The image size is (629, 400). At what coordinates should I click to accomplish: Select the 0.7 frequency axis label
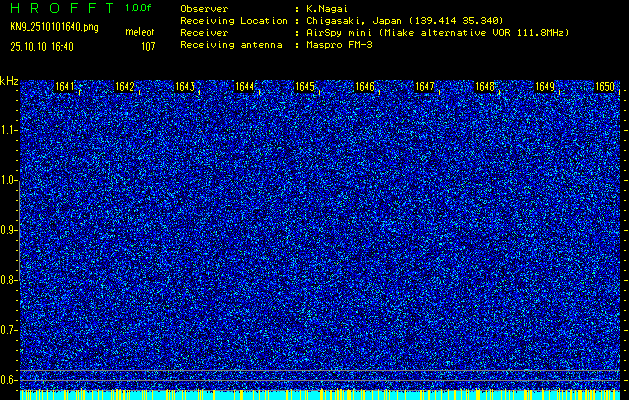click(x=9, y=329)
